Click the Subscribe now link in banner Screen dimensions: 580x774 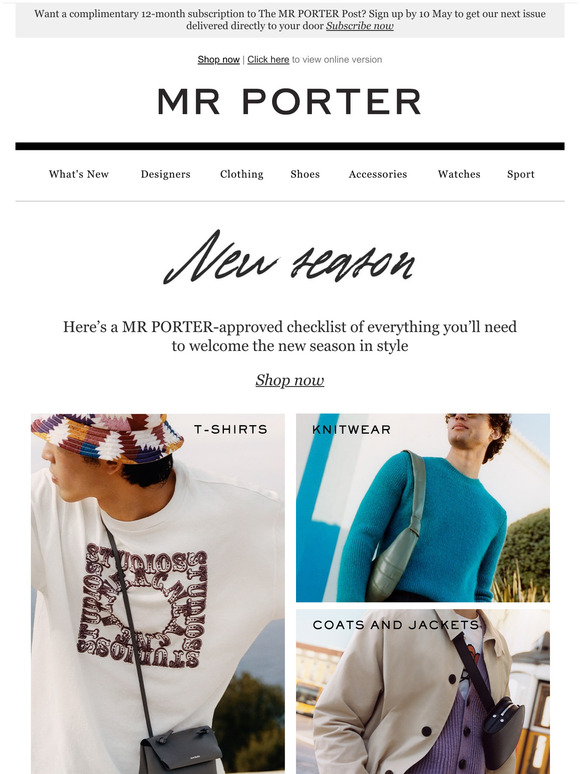[x=359, y=26]
